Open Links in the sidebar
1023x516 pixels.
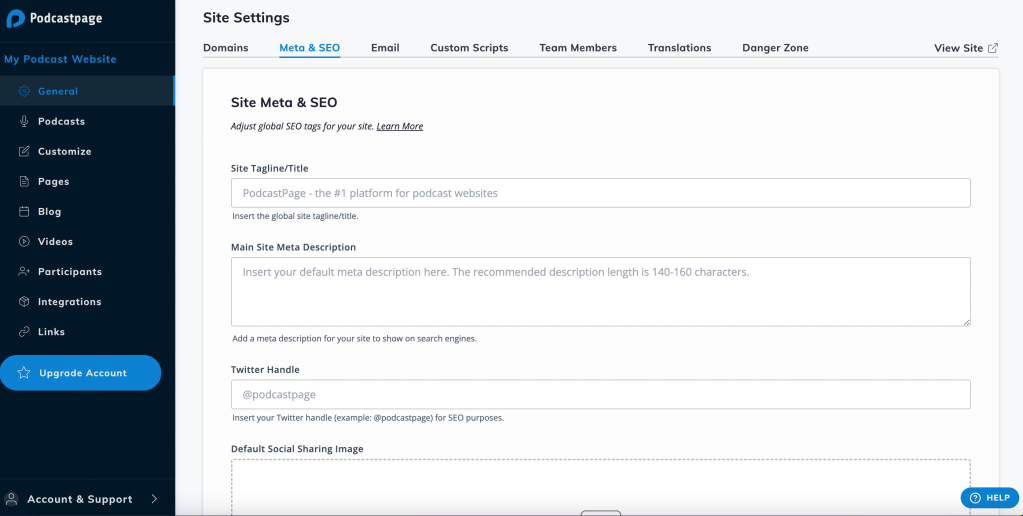coord(87,331)
